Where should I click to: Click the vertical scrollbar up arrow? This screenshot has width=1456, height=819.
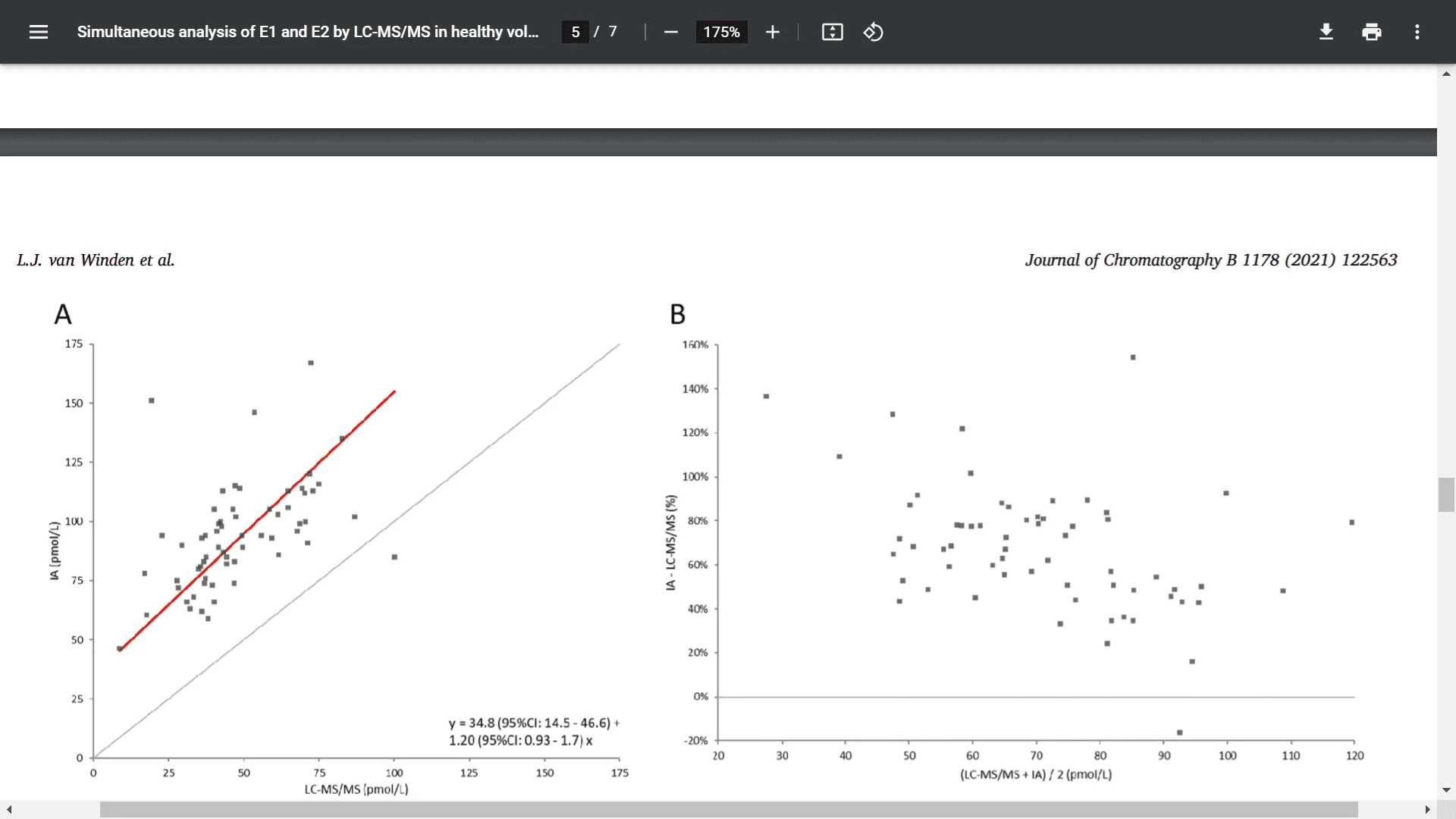click(1446, 74)
